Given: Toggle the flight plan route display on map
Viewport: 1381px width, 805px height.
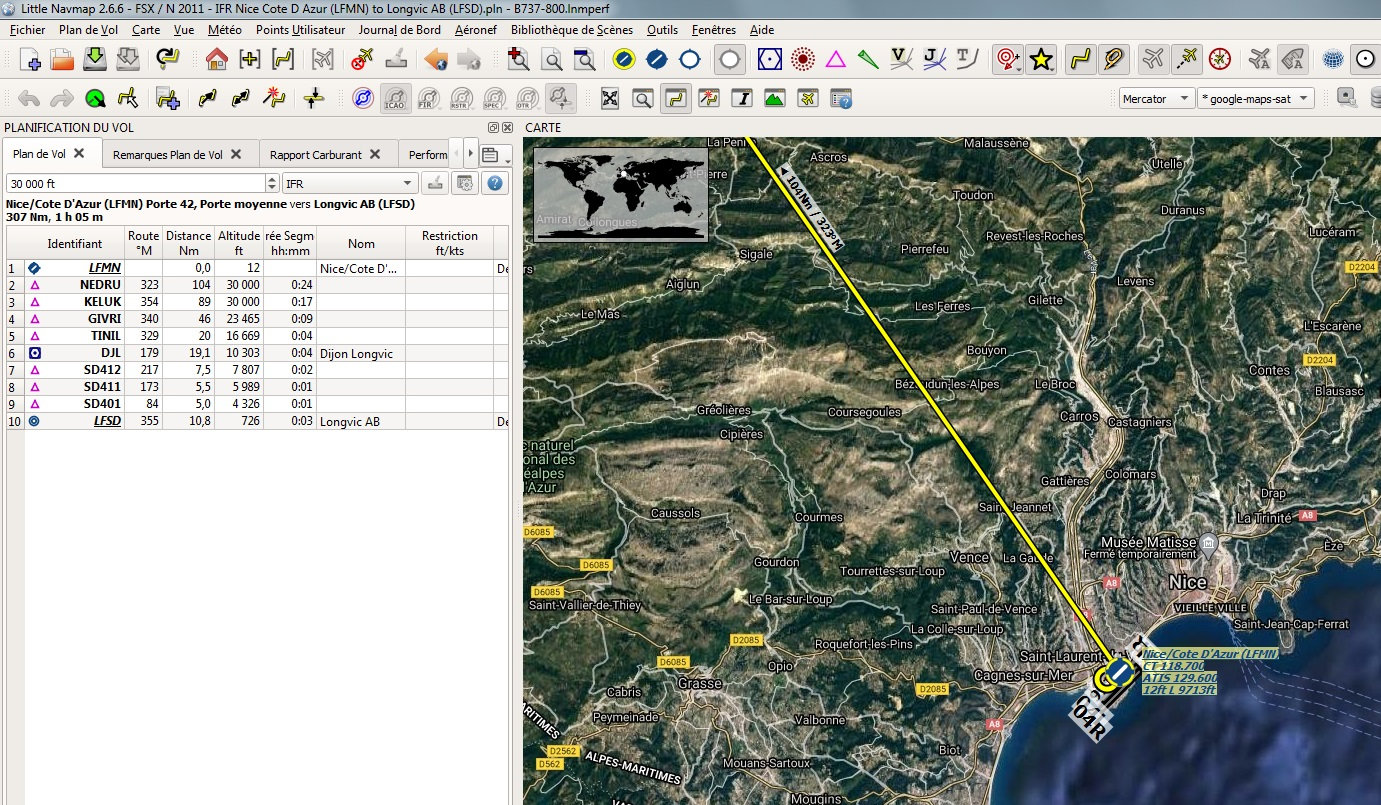Looking at the screenshot, I should coord(1079,60).
